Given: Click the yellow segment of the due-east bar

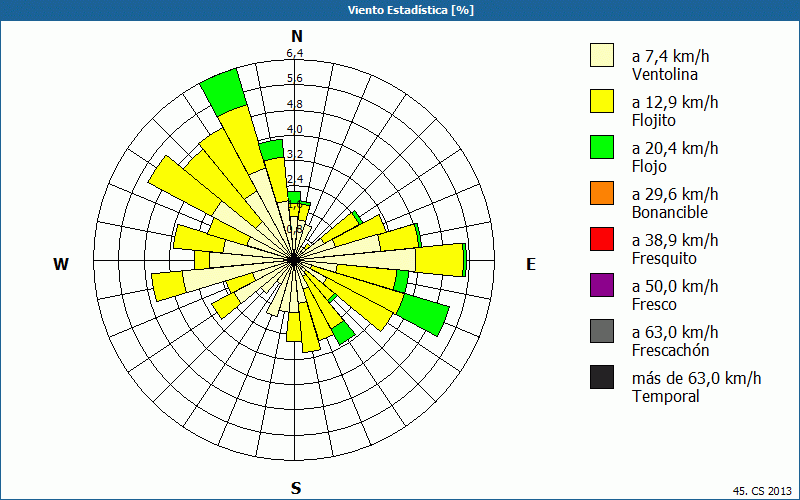Looking at the screenshot, I should 439,260.
